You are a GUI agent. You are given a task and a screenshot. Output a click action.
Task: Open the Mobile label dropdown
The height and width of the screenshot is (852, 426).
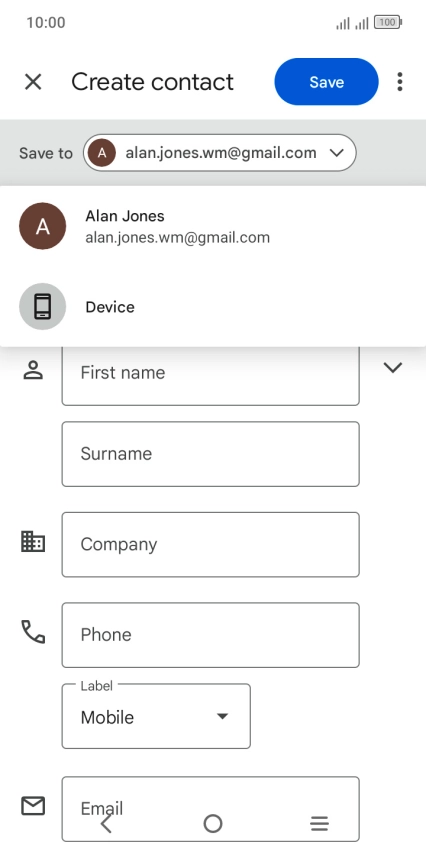[x=156, y=716]
